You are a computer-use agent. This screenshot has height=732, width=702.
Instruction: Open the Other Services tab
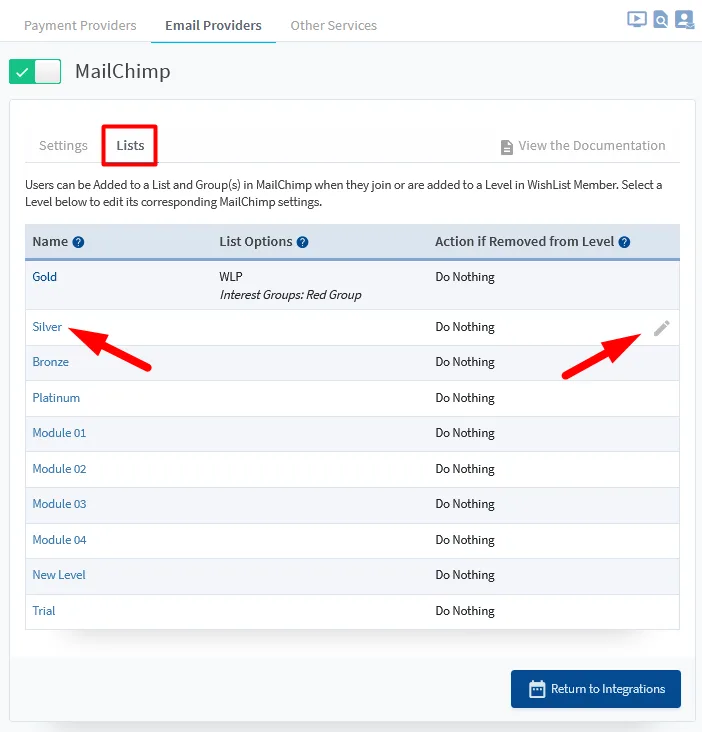tap(334, 25)
